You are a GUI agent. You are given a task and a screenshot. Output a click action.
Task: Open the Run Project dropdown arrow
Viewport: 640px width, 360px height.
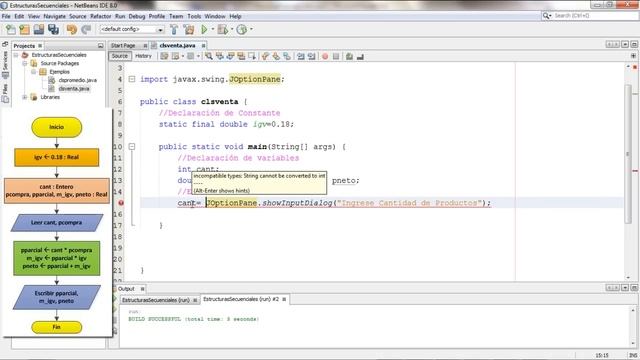click(212, 29)
